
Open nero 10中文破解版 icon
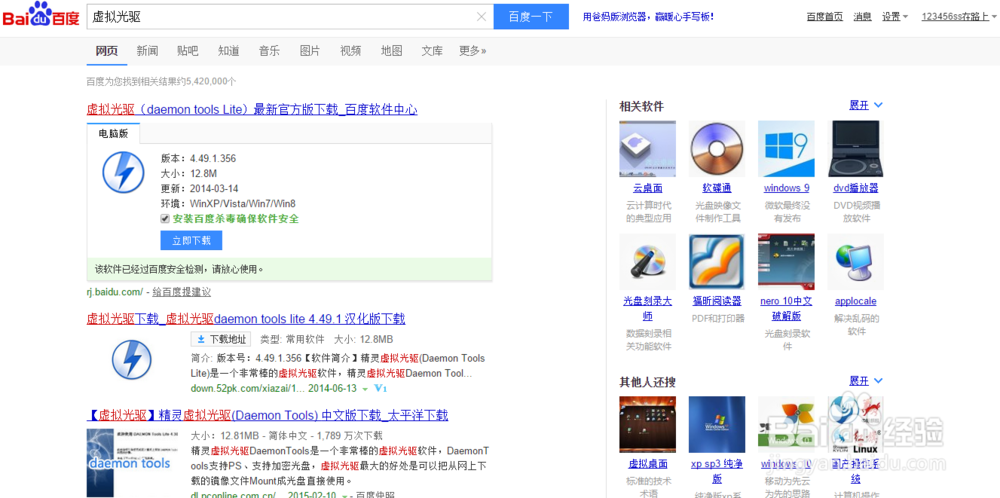786,261
